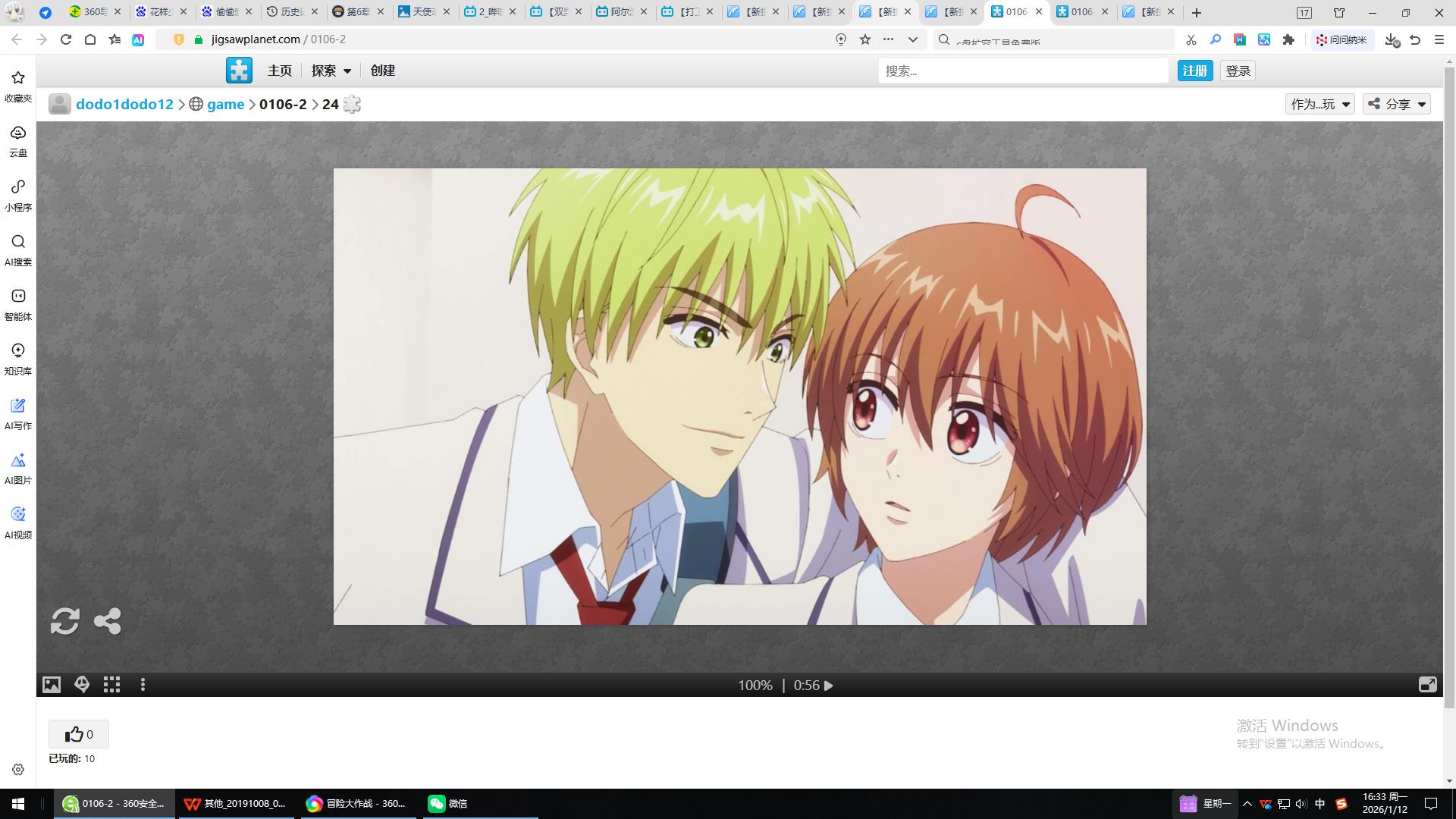Expand the 探索 dropdown menu
Viewport: 1456px width, 819px height.
331,71
